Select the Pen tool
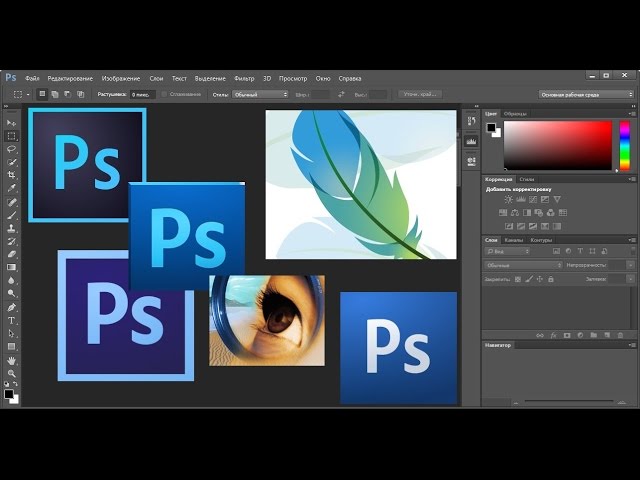The width and height of the screenshot is (640, 480). coord(11,307)
